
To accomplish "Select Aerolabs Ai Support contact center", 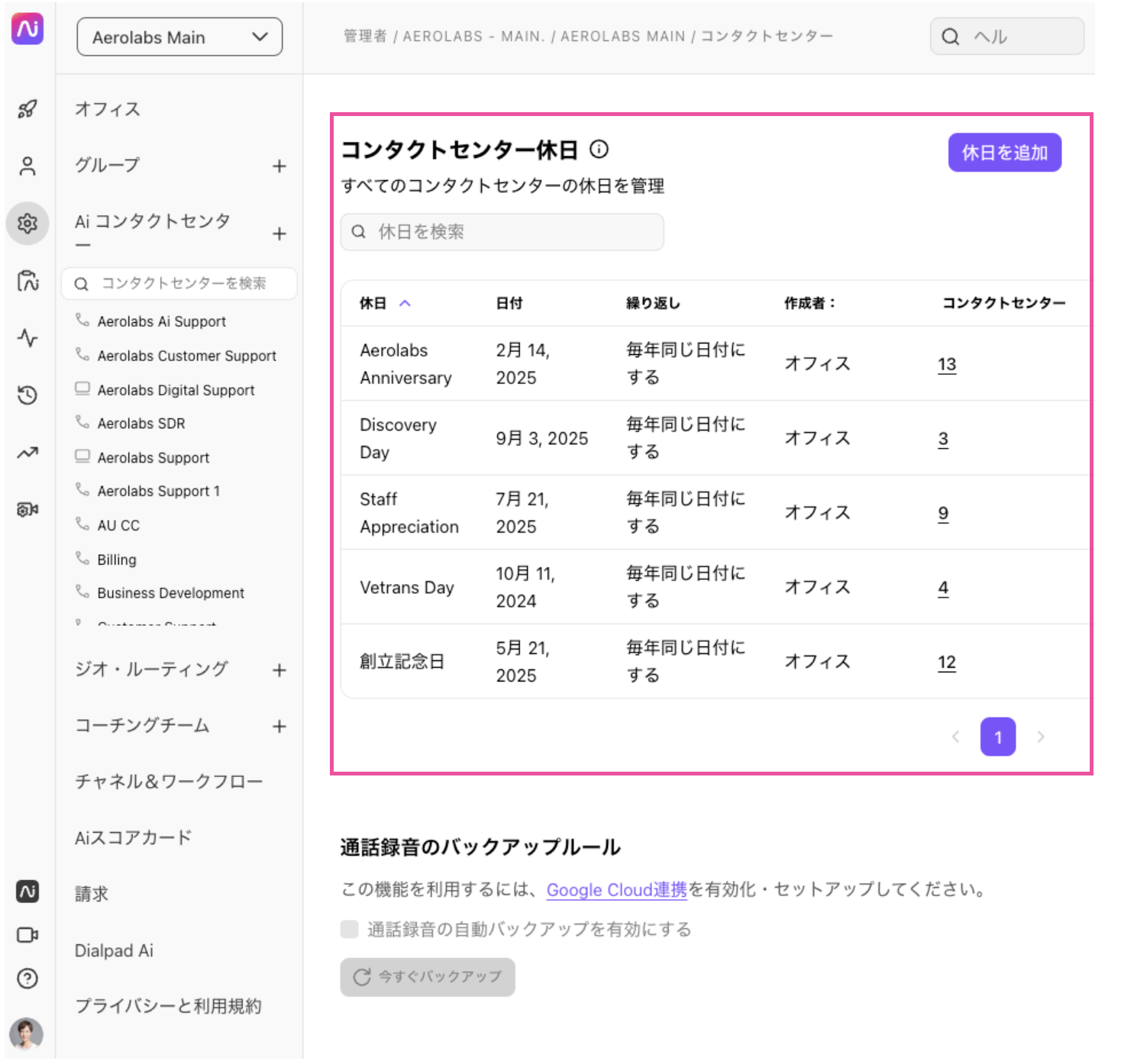I will click(162, 321).
